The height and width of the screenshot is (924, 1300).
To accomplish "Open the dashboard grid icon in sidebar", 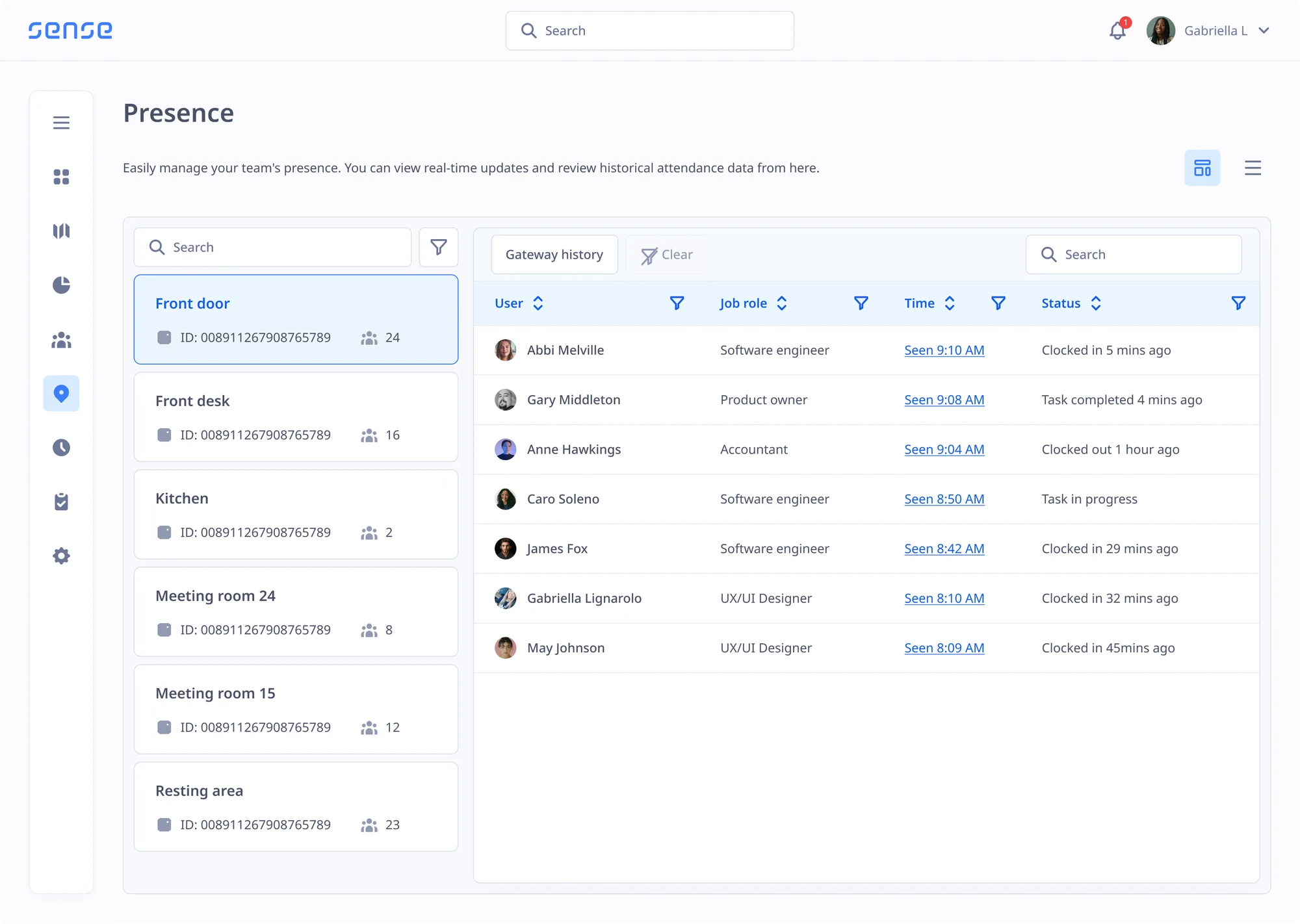I will click(61, 177).
